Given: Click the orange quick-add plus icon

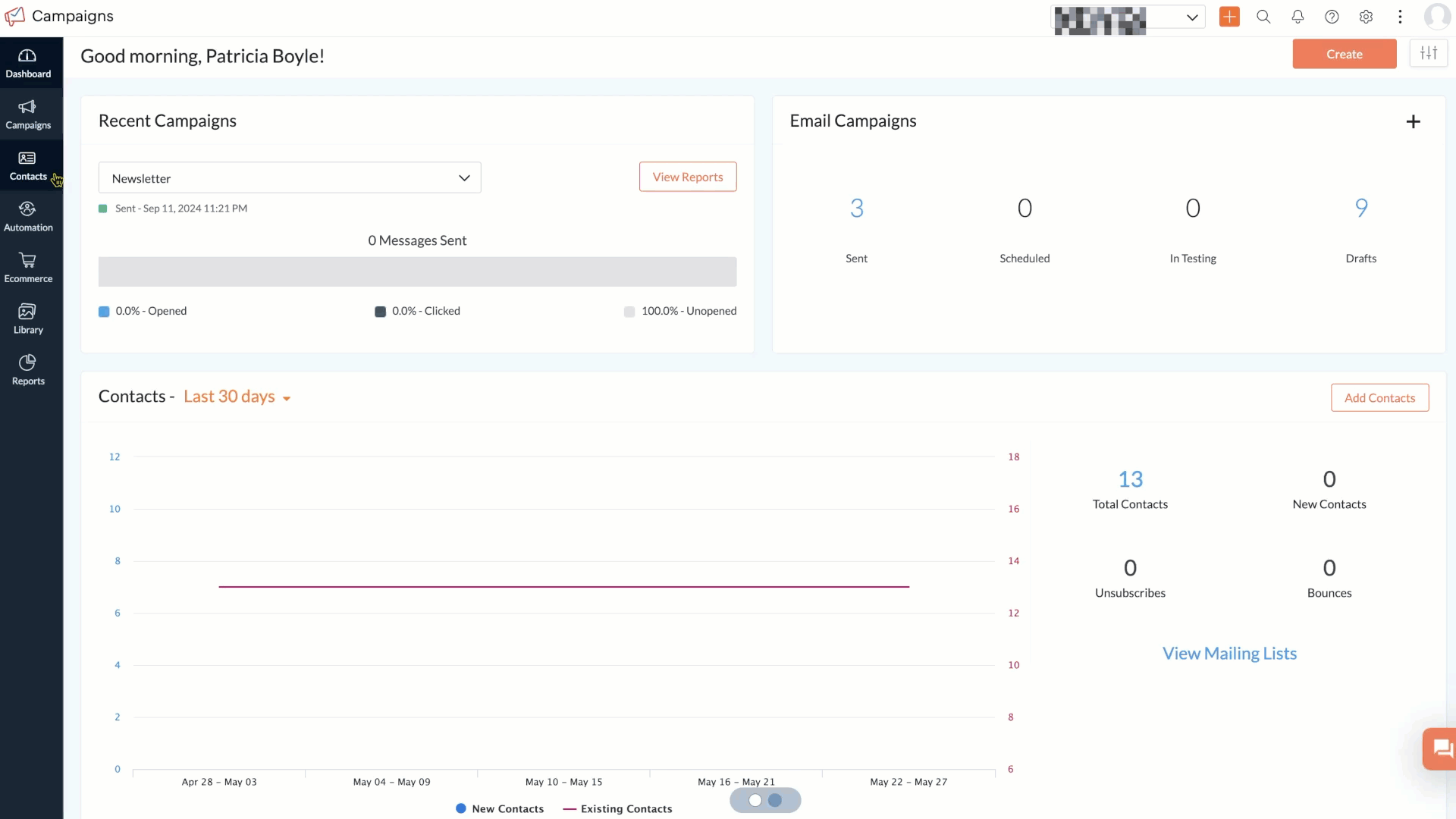Looking at the screenshot, I should click(1229, 17).
